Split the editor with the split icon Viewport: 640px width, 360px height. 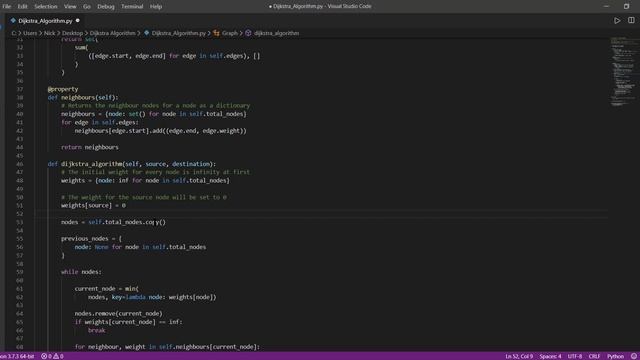pos(631,20)
